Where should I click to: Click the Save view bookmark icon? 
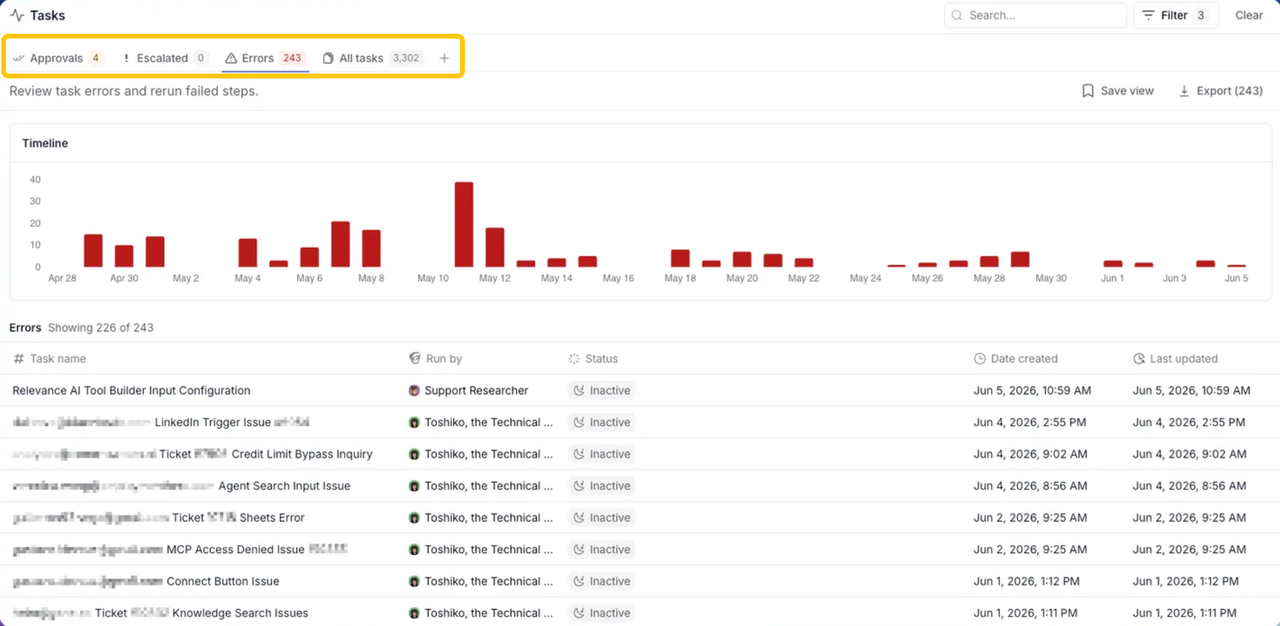1088,91
